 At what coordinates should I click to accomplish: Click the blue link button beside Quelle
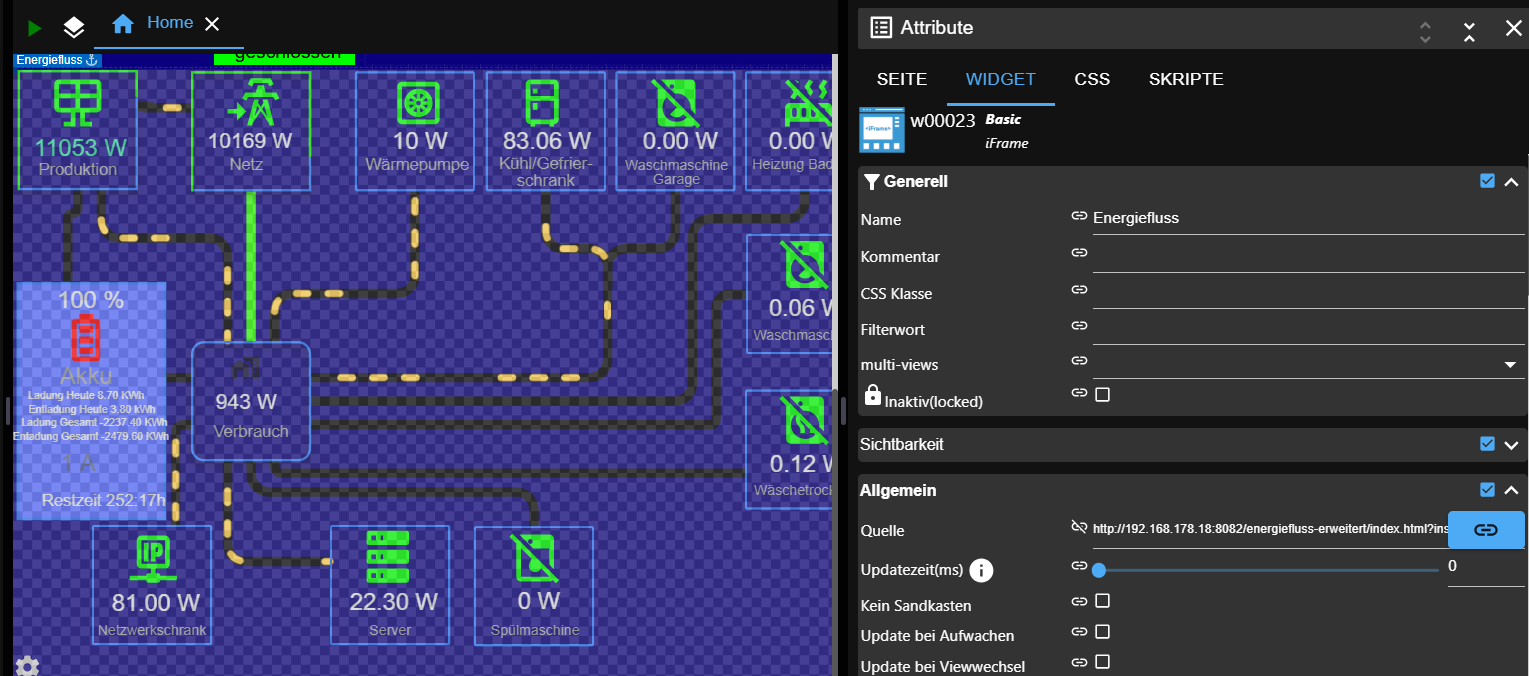pyautogui.click(x=1487, y=529)
